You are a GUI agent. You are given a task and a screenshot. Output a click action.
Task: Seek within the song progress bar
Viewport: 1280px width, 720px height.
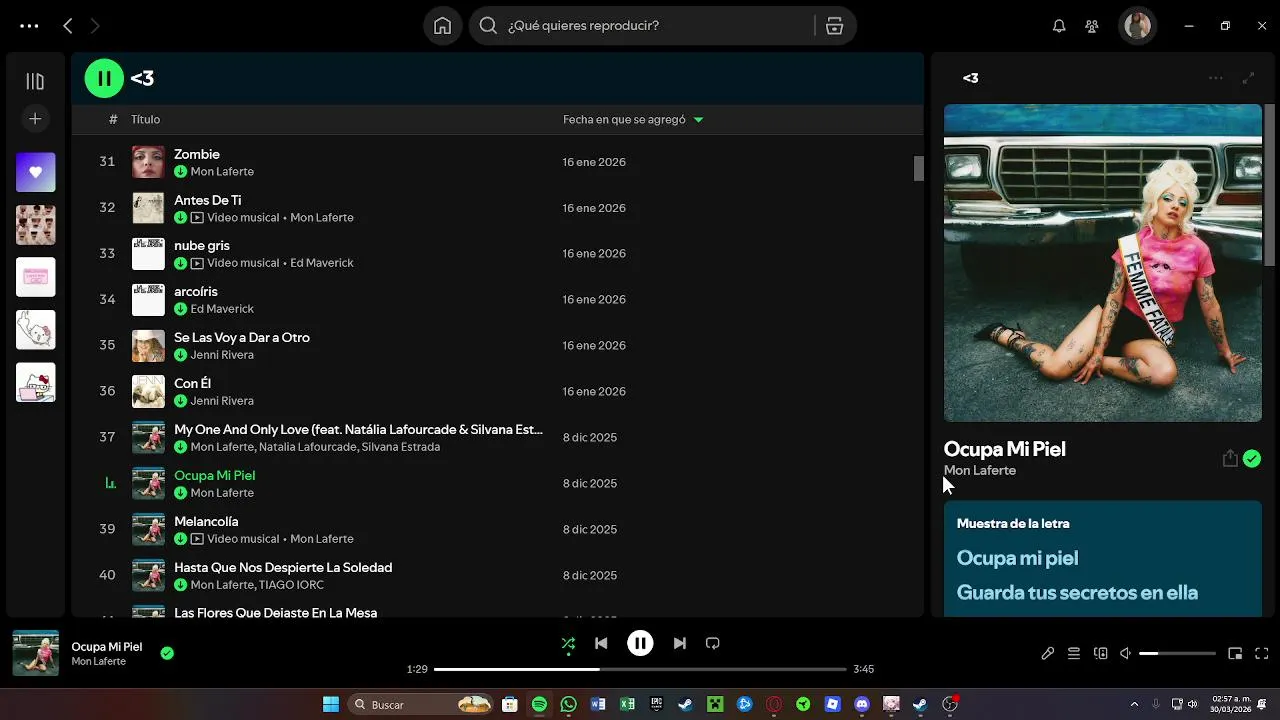(x=640, y=669)
